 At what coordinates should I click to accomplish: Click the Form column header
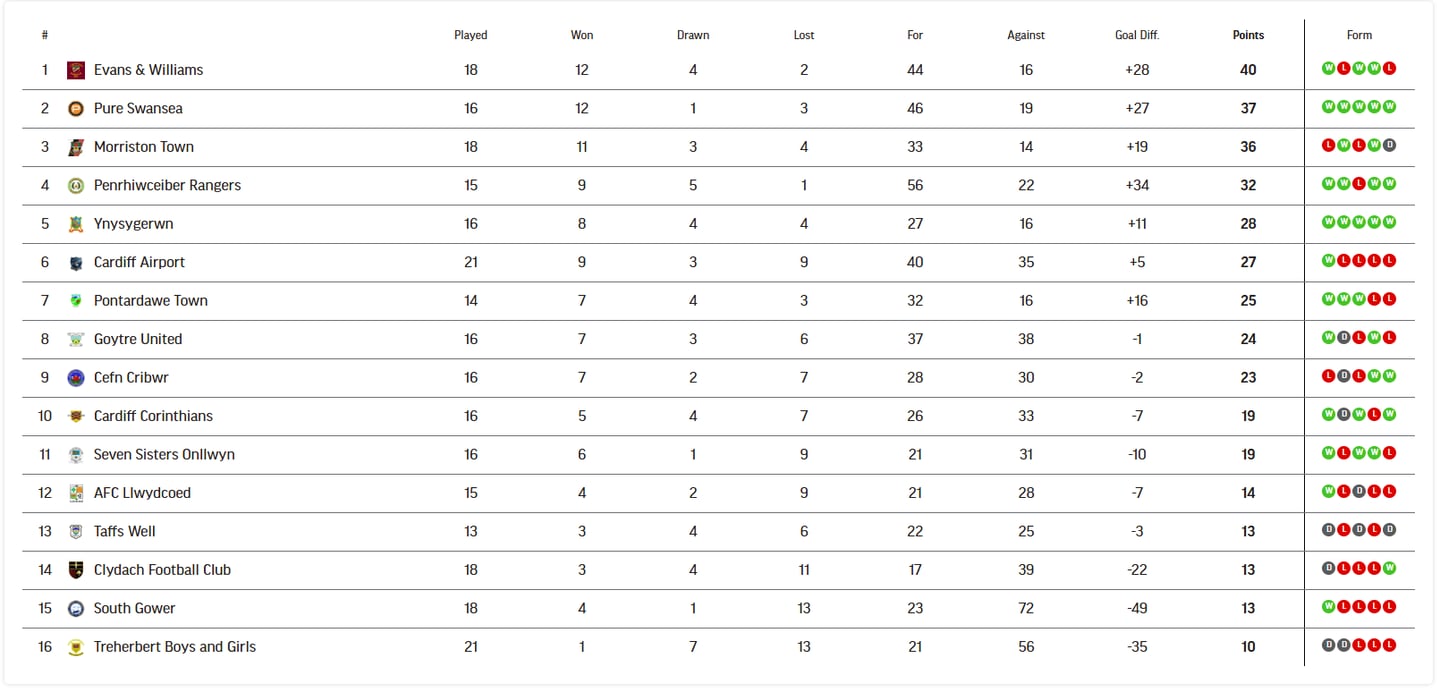[1359, 35]
